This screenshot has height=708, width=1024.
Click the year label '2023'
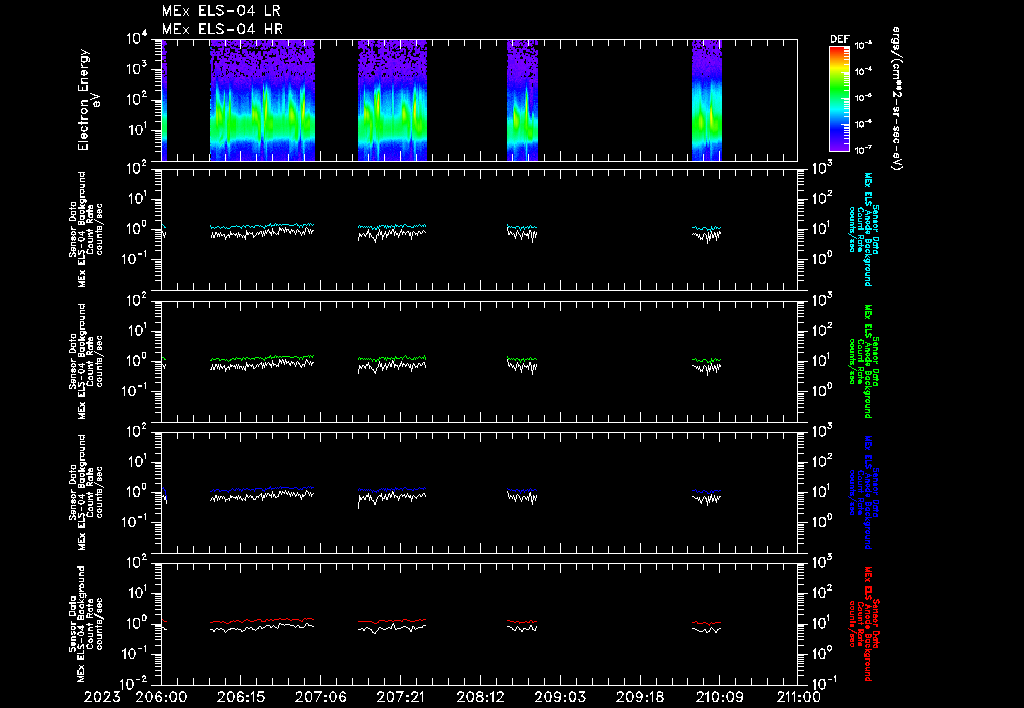pos(103,698)
